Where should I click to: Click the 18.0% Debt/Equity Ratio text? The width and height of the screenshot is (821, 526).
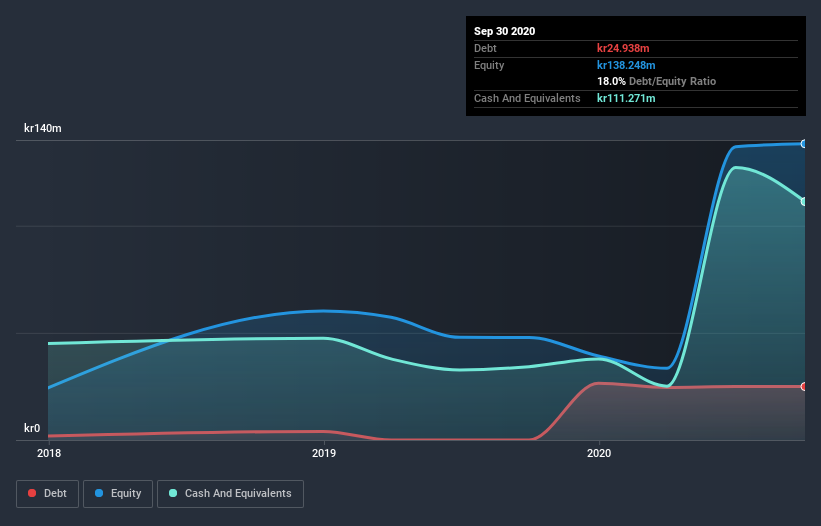click(x=656, y=81)
